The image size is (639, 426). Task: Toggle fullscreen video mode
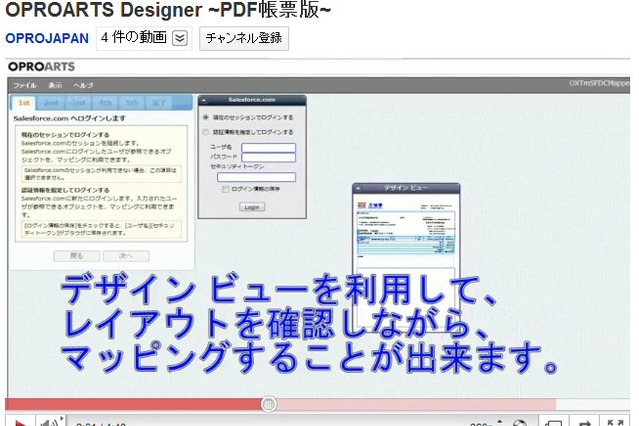coord(615,423)
